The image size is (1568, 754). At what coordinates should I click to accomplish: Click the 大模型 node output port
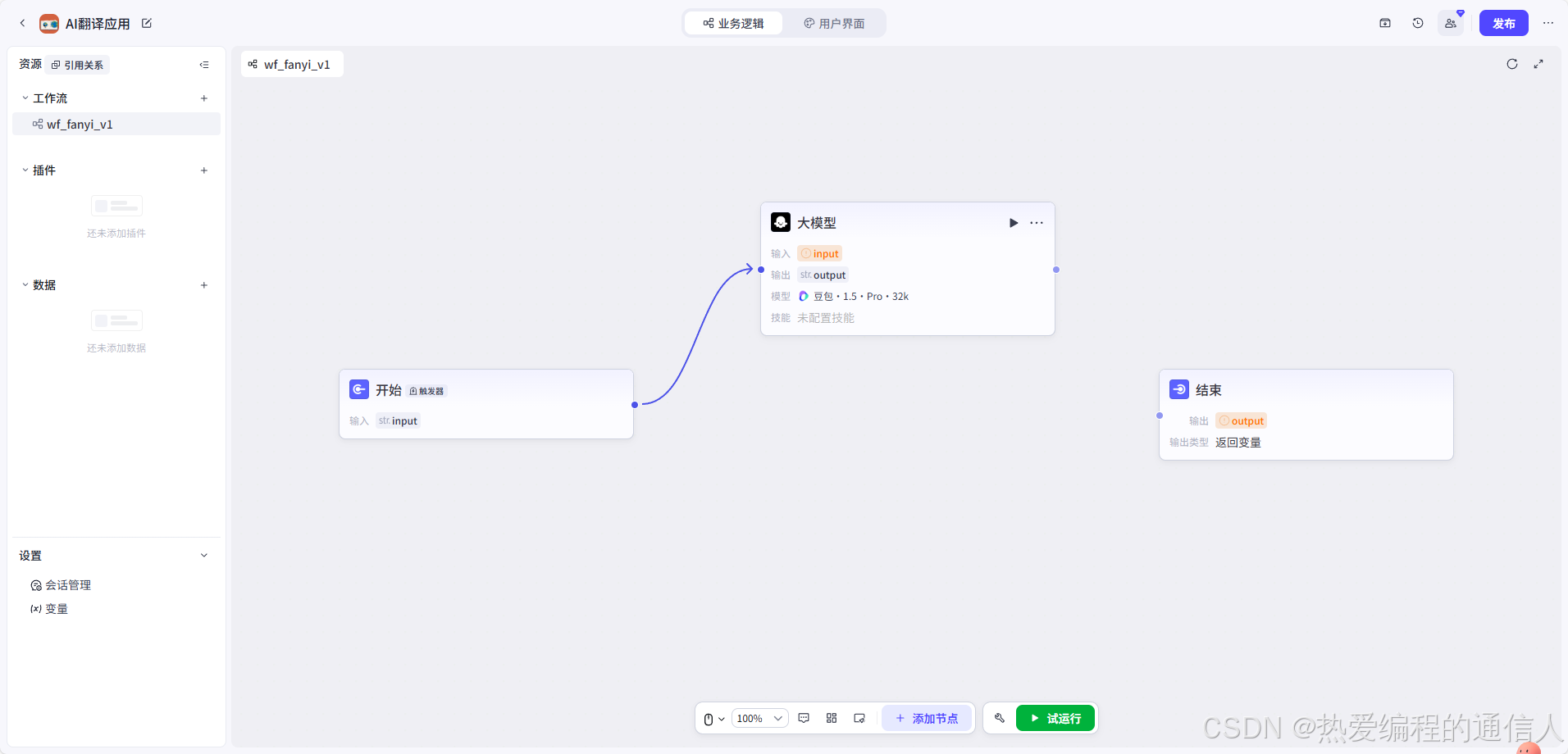pyautogui.click(x=1056, y=270)
